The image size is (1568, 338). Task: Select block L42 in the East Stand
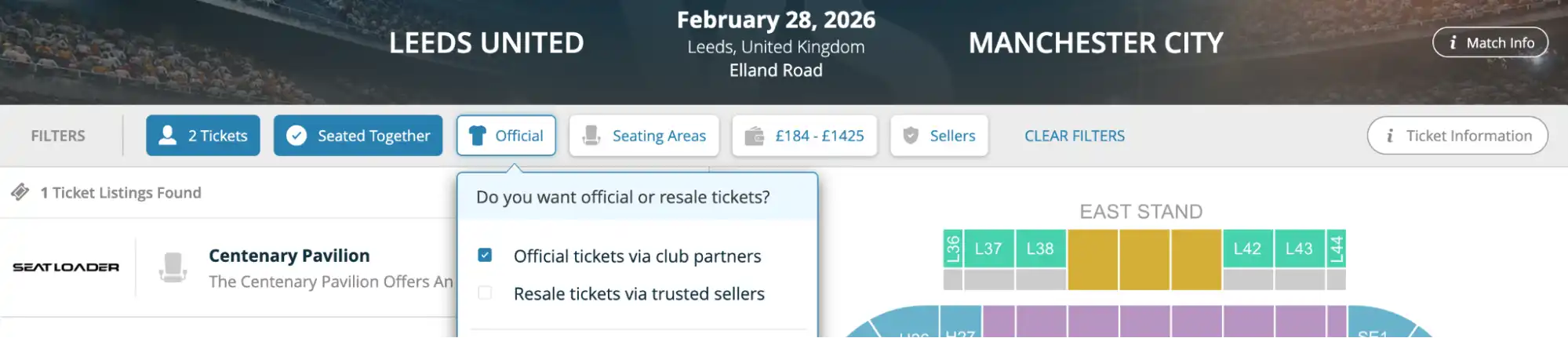pos(1247,249)
